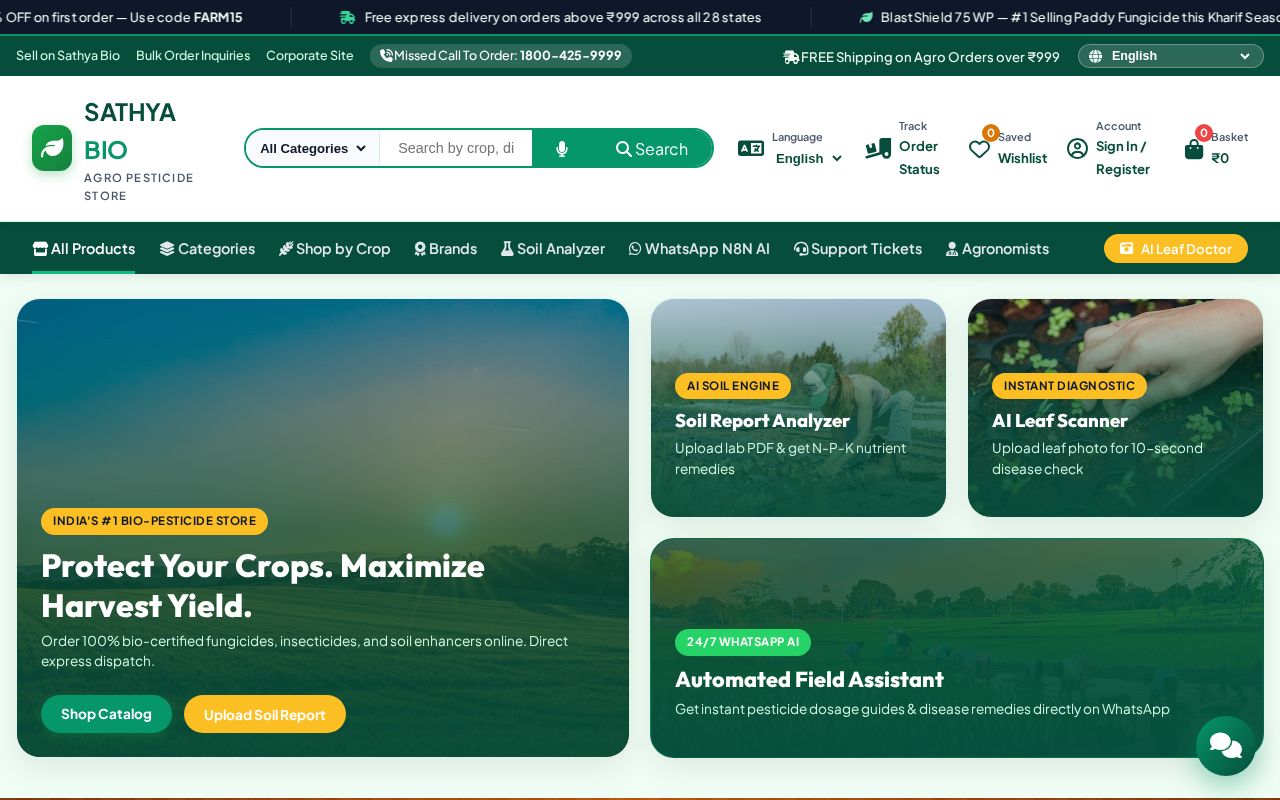Click the INSTANT DIAGNOSTIC badge

[1069, 386]
